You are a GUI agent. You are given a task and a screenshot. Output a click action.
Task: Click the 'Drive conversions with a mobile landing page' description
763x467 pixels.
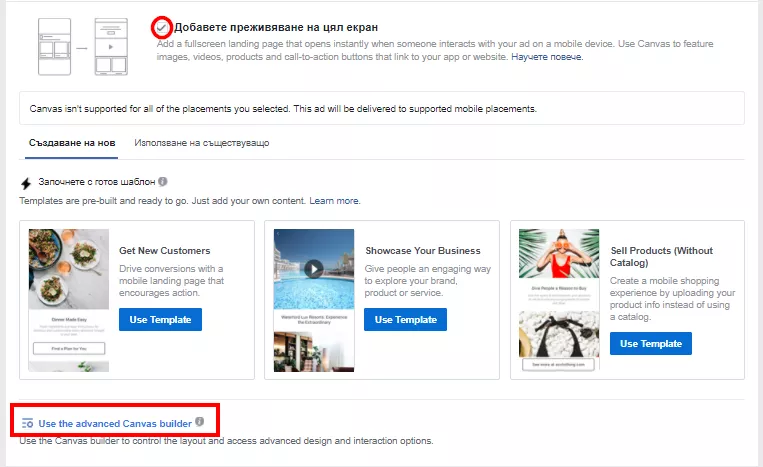(171, 281)
